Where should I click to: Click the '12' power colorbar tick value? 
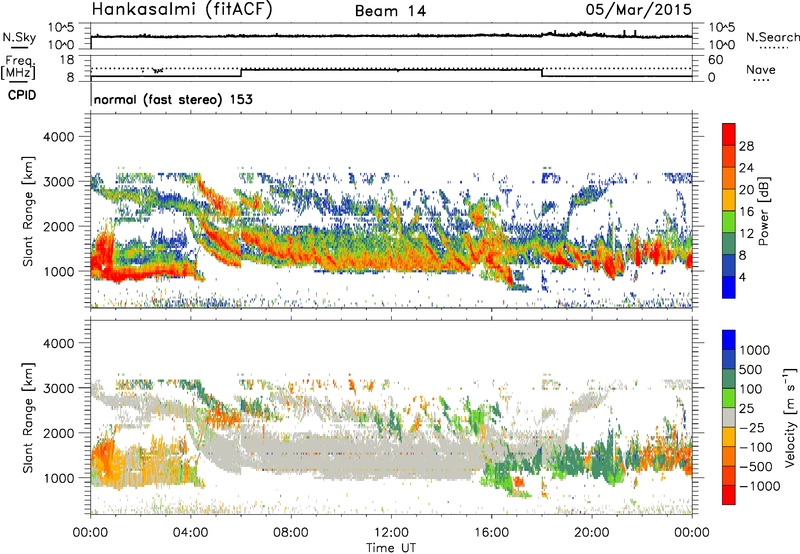pos(746,234)
